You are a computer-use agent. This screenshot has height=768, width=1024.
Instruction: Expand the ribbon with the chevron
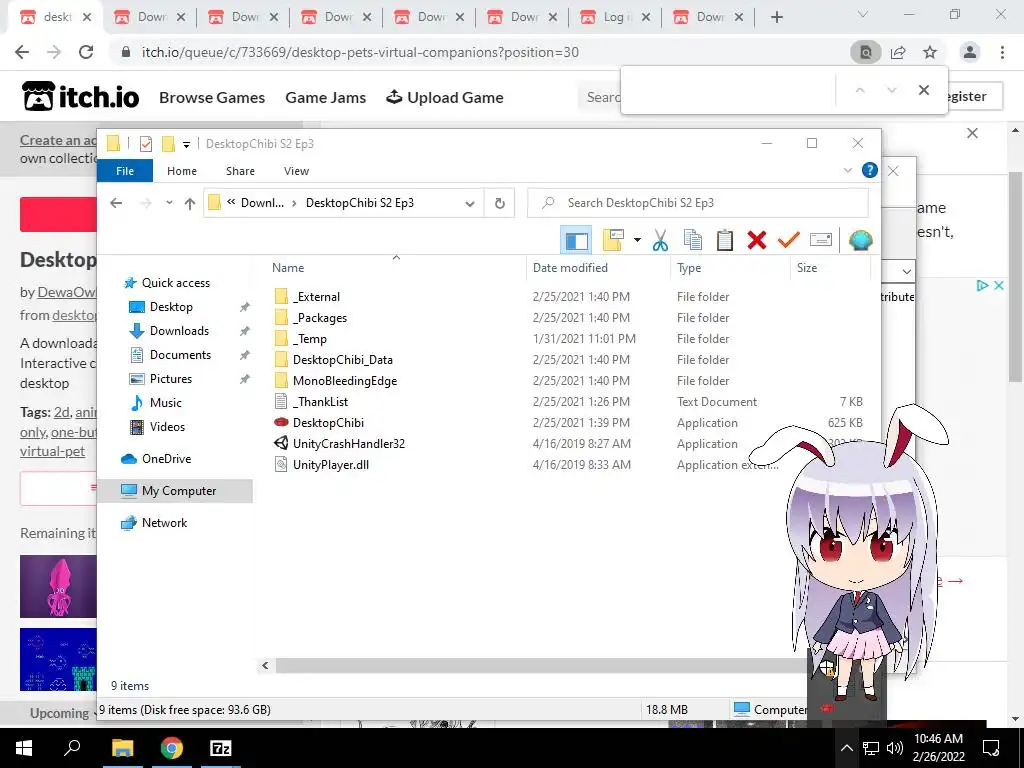point(848,170)
